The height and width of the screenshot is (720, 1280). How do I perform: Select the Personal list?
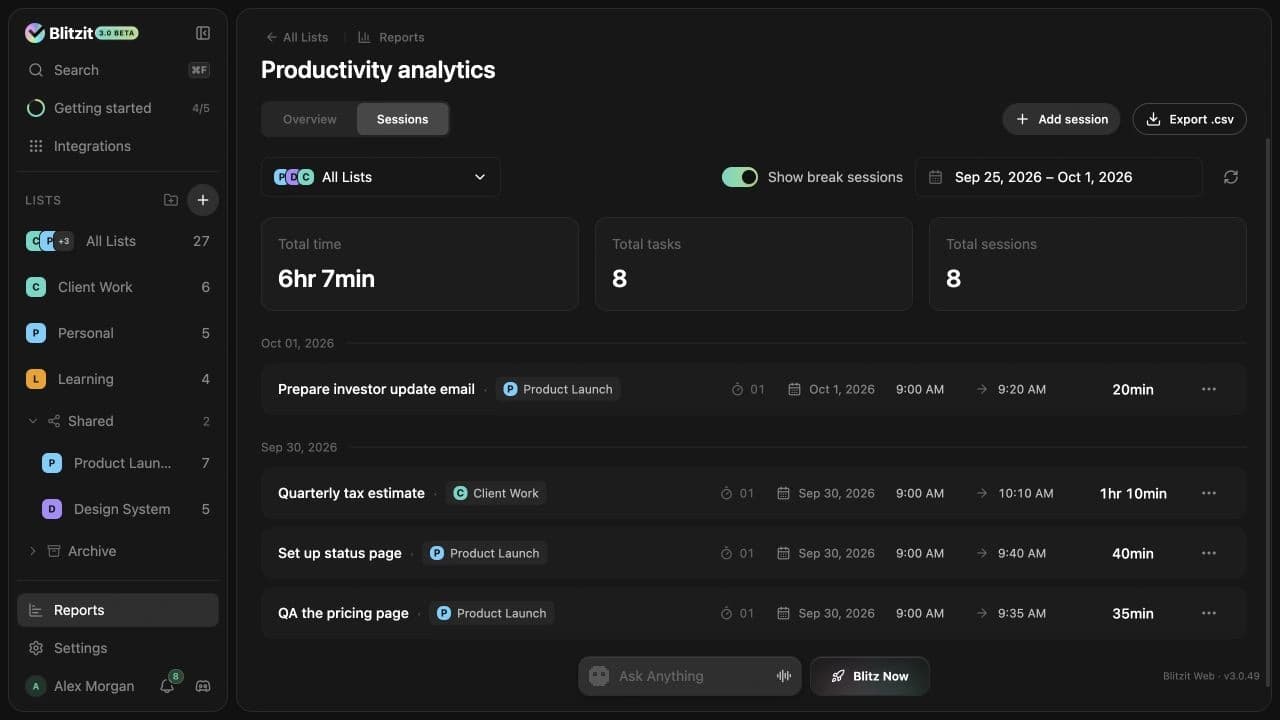(x=118, y=333)
